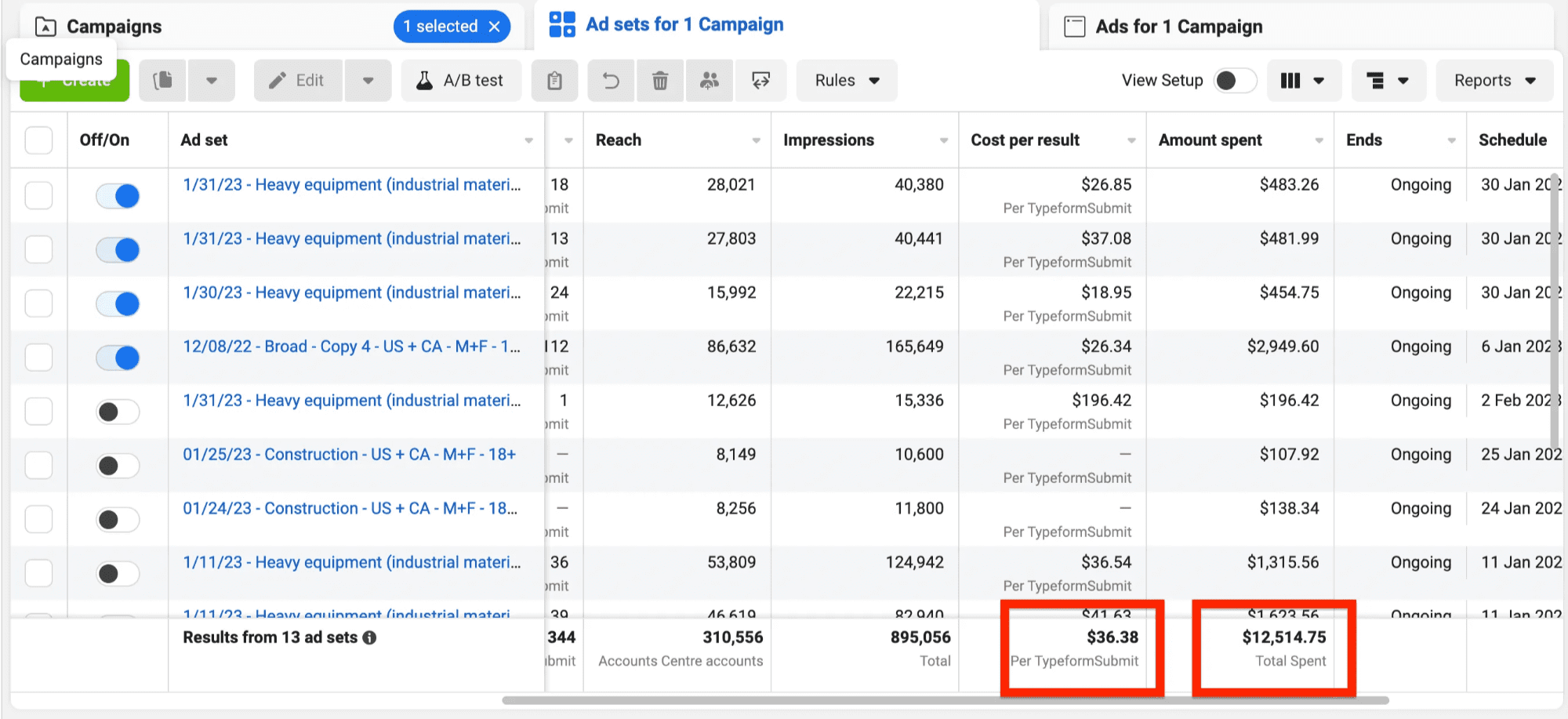Screen dimensions: 1568x719
Task: Click the clipboard paste icon
Action: pyautogui.click(x=554, y=81)
